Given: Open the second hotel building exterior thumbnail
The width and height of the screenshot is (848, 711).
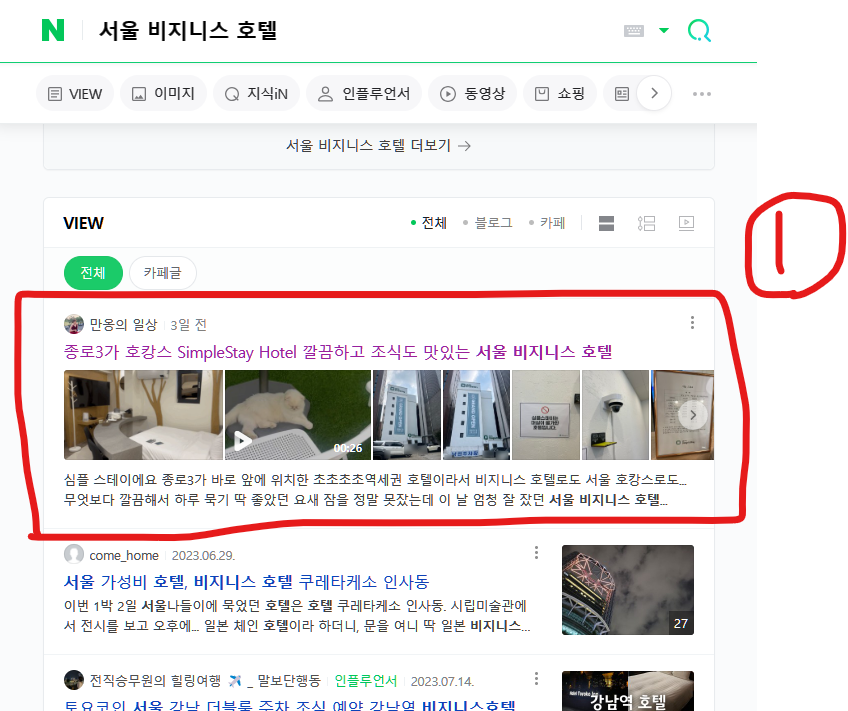Looking at the screenshot, I should (476, 415).
